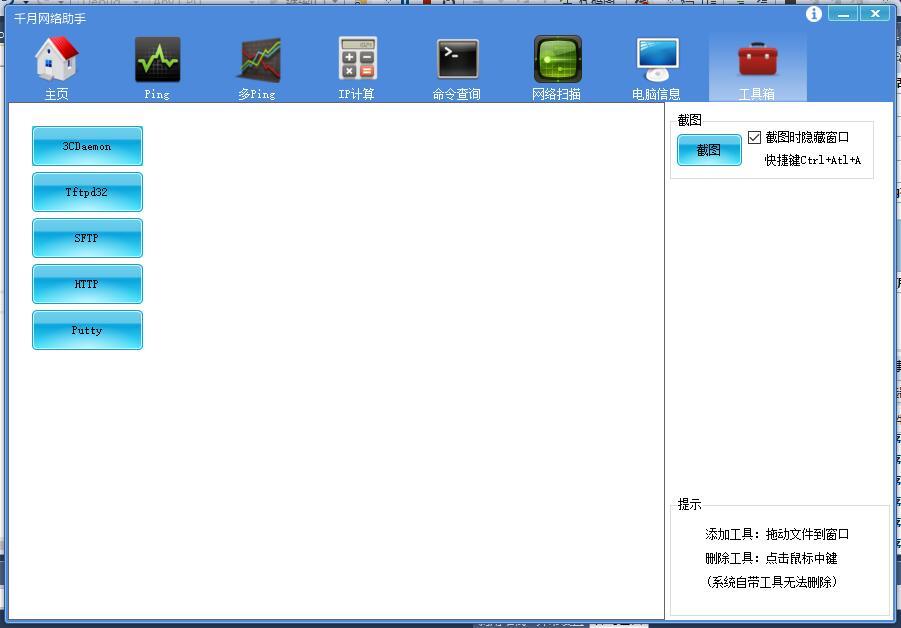Toggle the 截图时隐藏窗口 checkbox
Screen dimensions: 901x628
pos(755,138)
